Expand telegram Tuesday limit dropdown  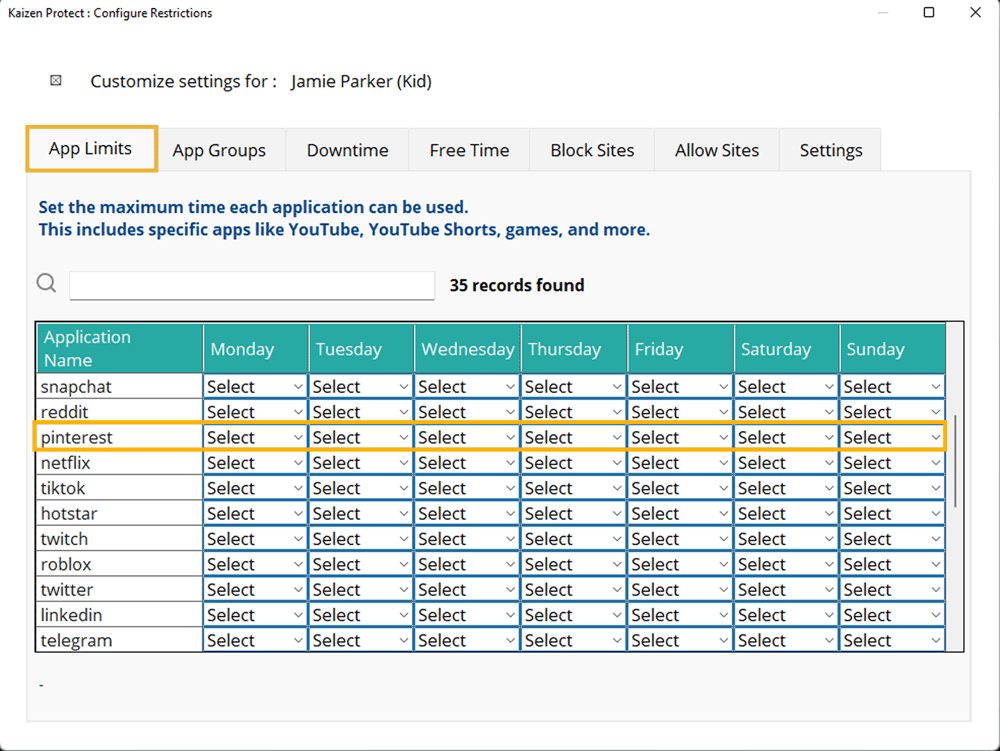361,641
